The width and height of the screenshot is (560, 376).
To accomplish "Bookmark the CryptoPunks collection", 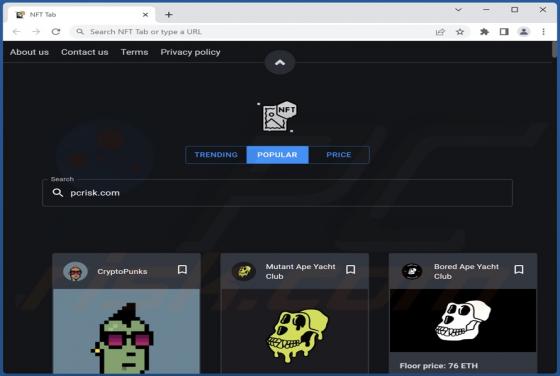I will click(182, 270).
